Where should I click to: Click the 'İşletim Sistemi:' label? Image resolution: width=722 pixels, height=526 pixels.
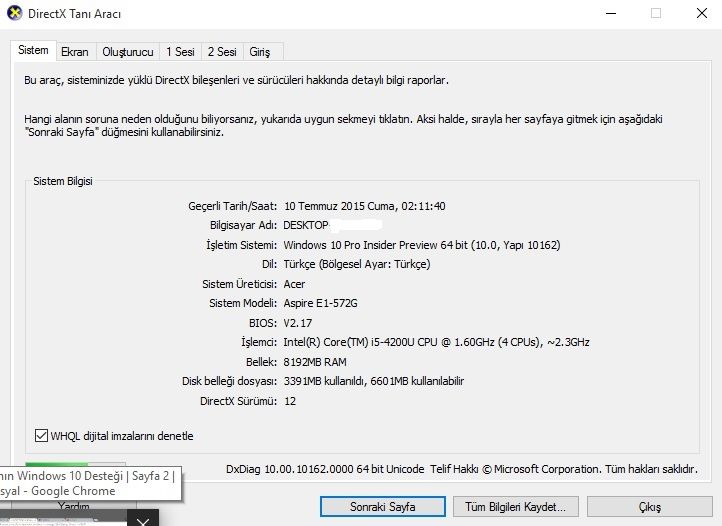(x=242, y=245)
